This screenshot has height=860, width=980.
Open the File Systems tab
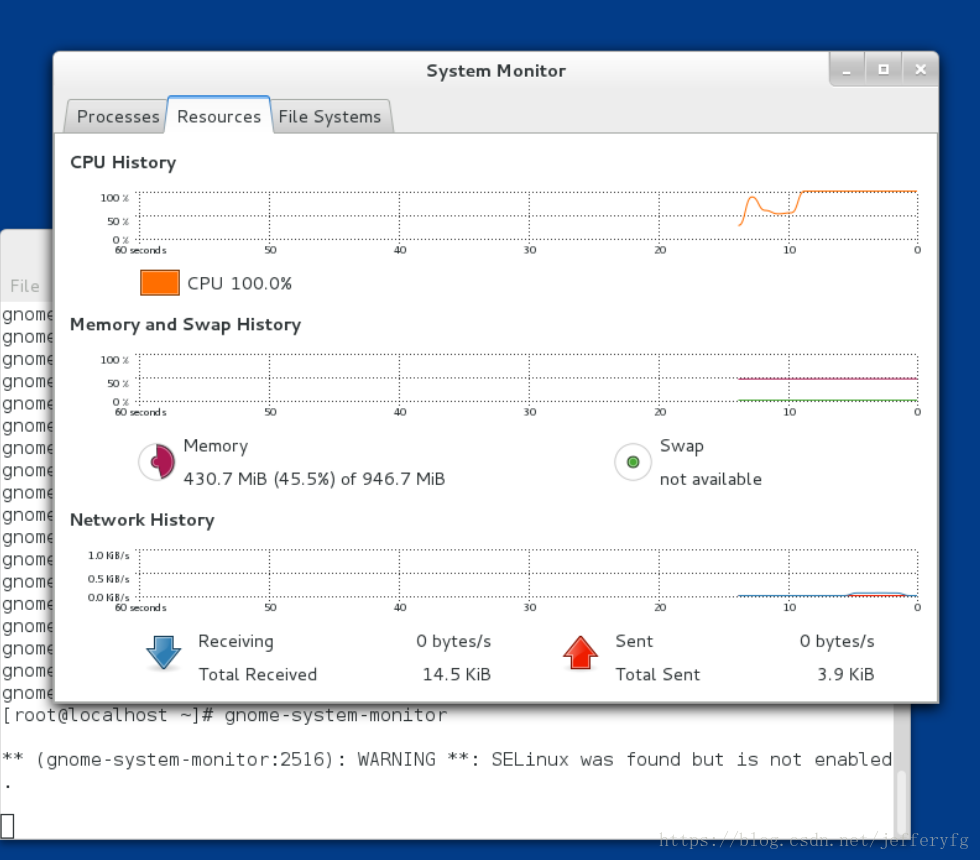(330, 116)
